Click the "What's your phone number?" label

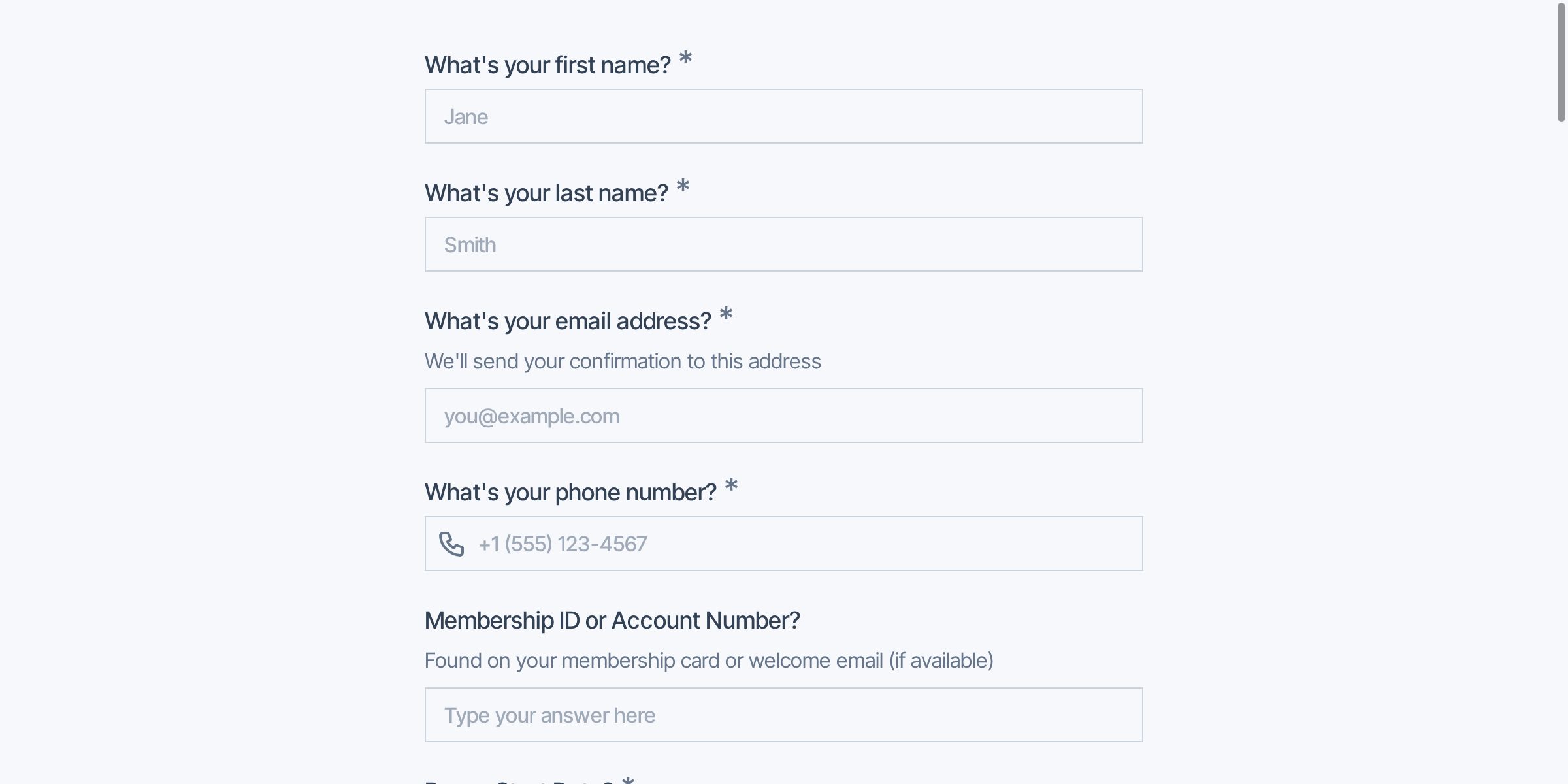click(x=570, y=493)
